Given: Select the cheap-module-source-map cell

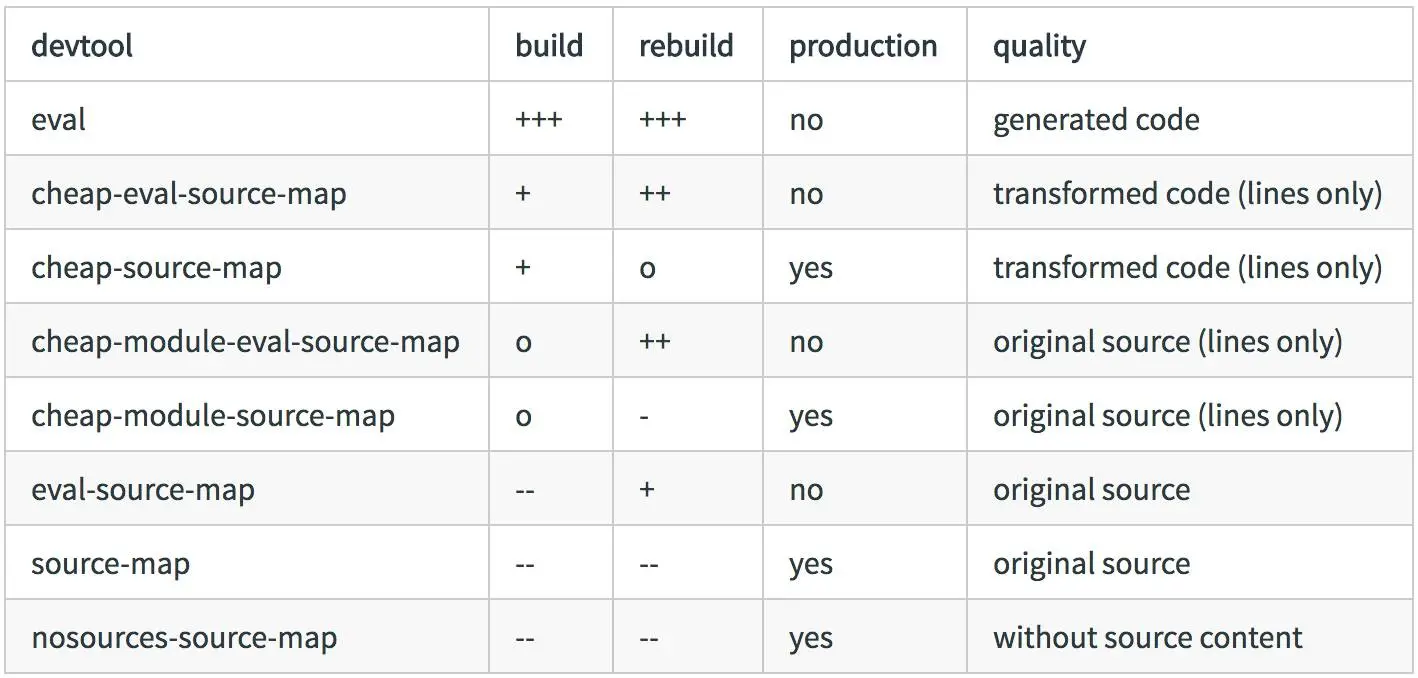Looking at the screenshot, I should (213, 416).
